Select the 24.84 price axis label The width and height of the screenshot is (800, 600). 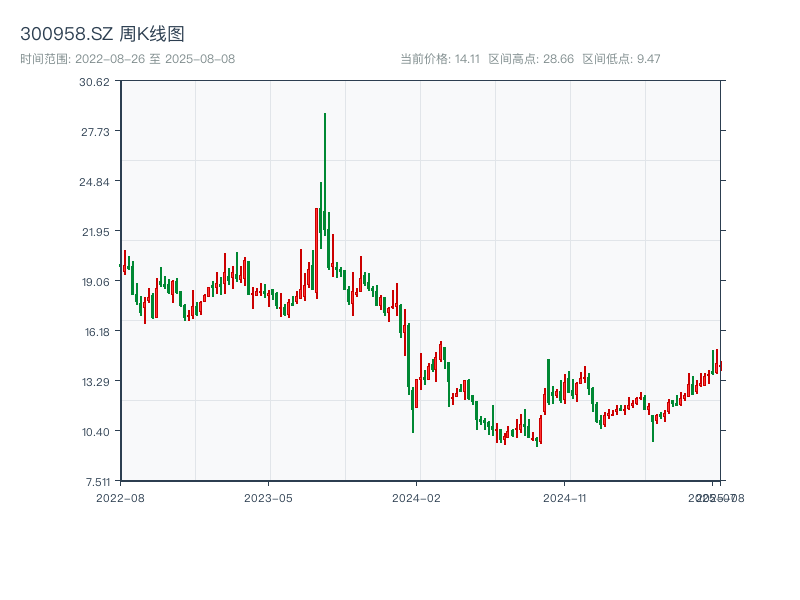click(95, 182)
